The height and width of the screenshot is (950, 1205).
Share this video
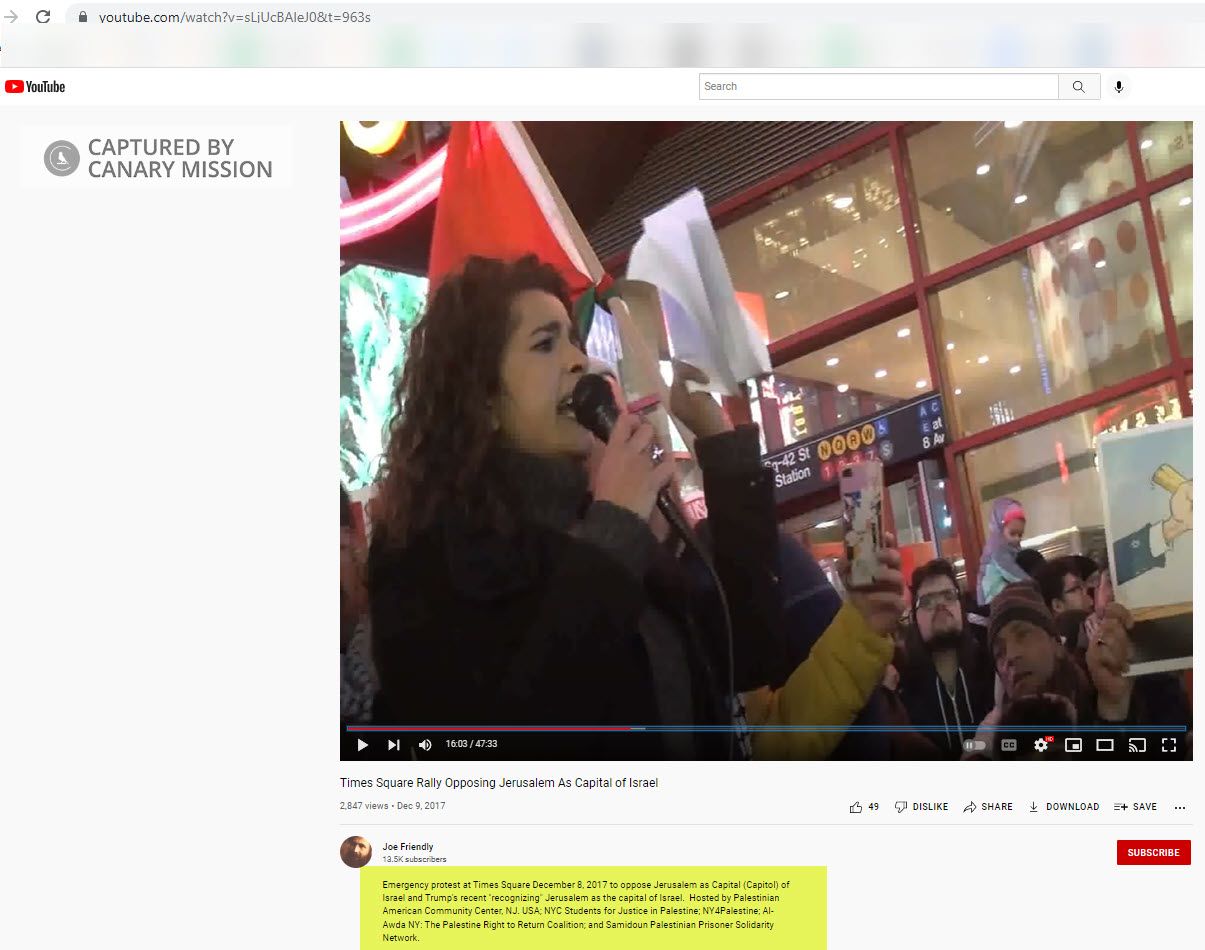point(988,807)
